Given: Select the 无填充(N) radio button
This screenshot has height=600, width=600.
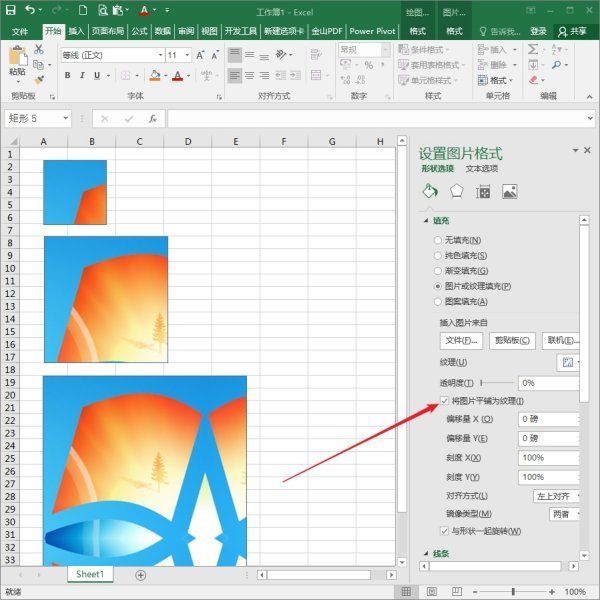Looking at the screenshot, I should pyautogui.click(x=438, y=240).
